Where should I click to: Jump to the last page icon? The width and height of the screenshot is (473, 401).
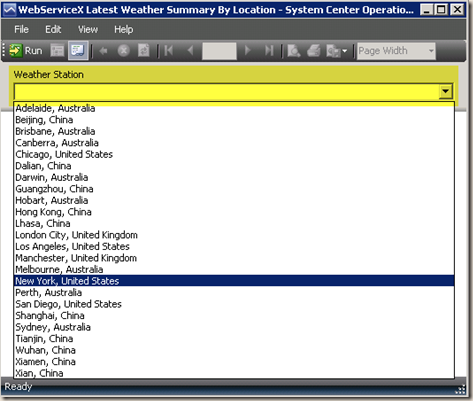269,51
